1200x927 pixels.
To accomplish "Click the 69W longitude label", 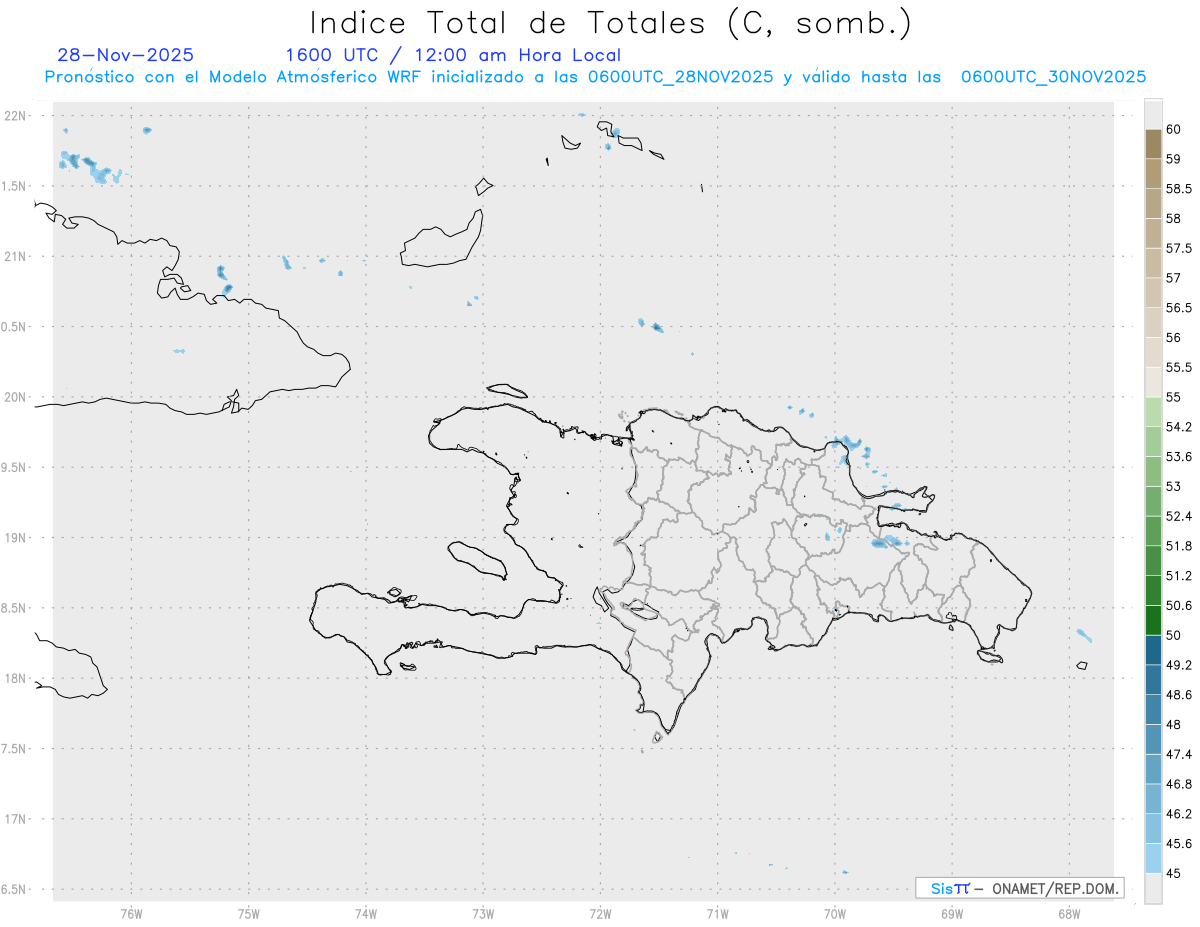I will (952, 913).
